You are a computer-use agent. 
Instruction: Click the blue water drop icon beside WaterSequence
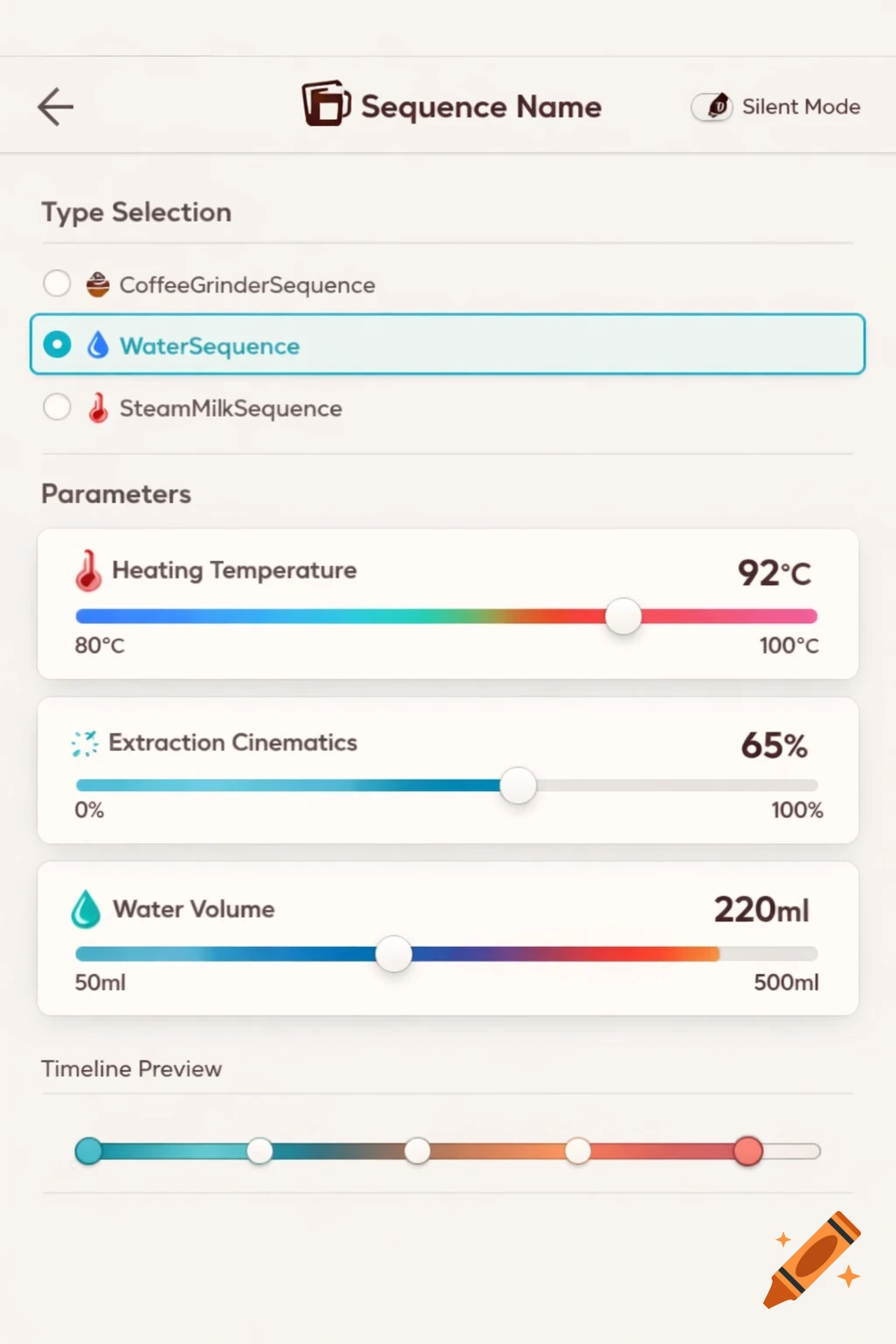tap(98, 345)
